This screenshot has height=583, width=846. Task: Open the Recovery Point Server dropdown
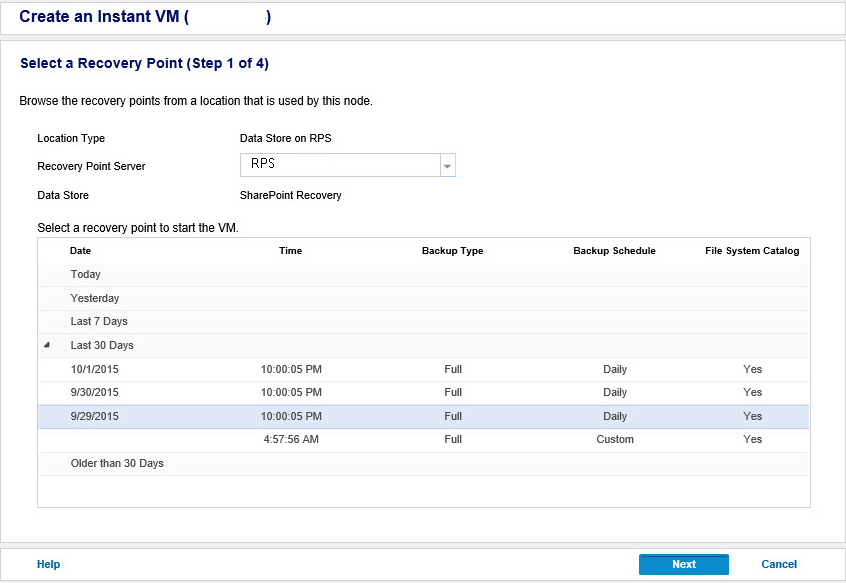447,166
